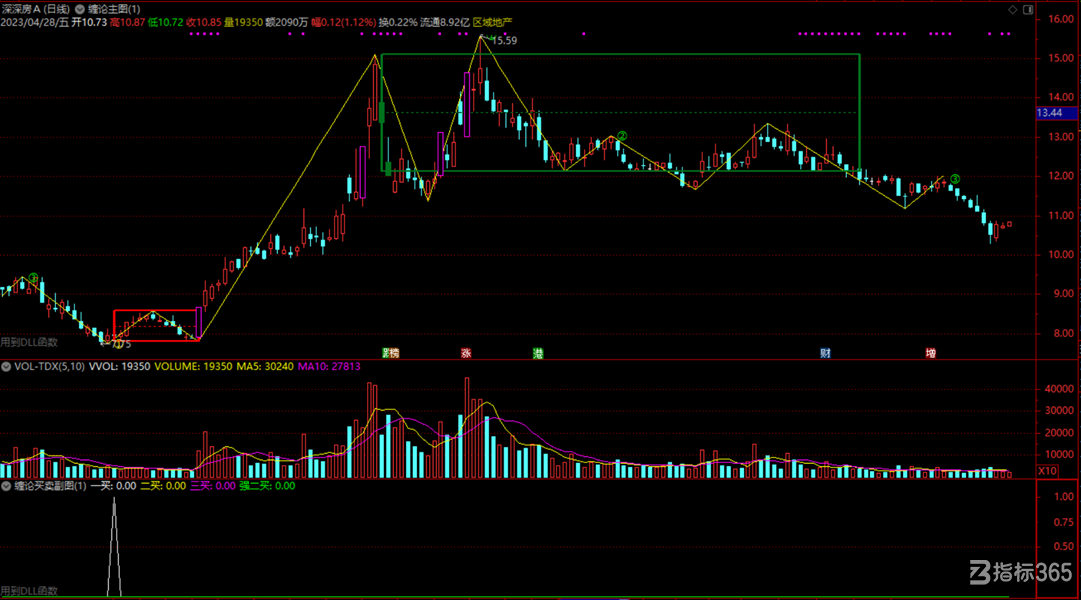The image size is (1081, 600).
Task: Click the VVOL: 19350 readout
Action: click(x=119, y=367)
